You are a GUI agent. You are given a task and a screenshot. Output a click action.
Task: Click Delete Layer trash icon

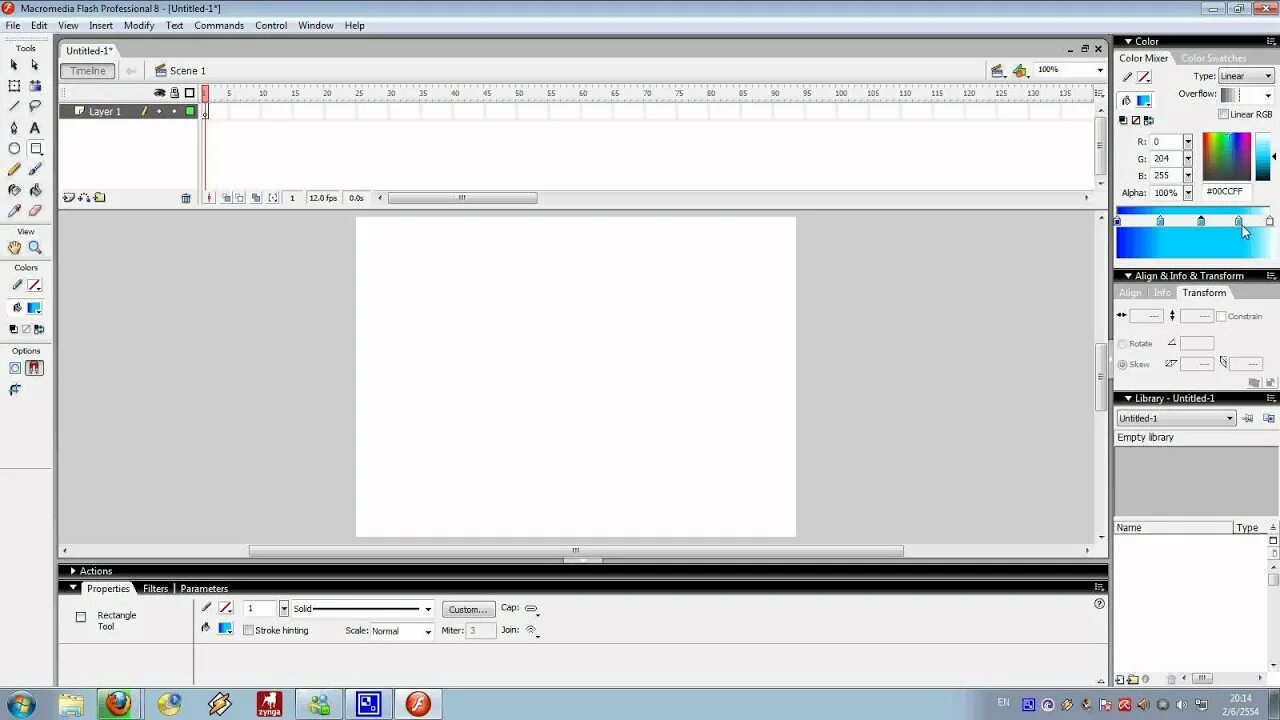[186, 198]
